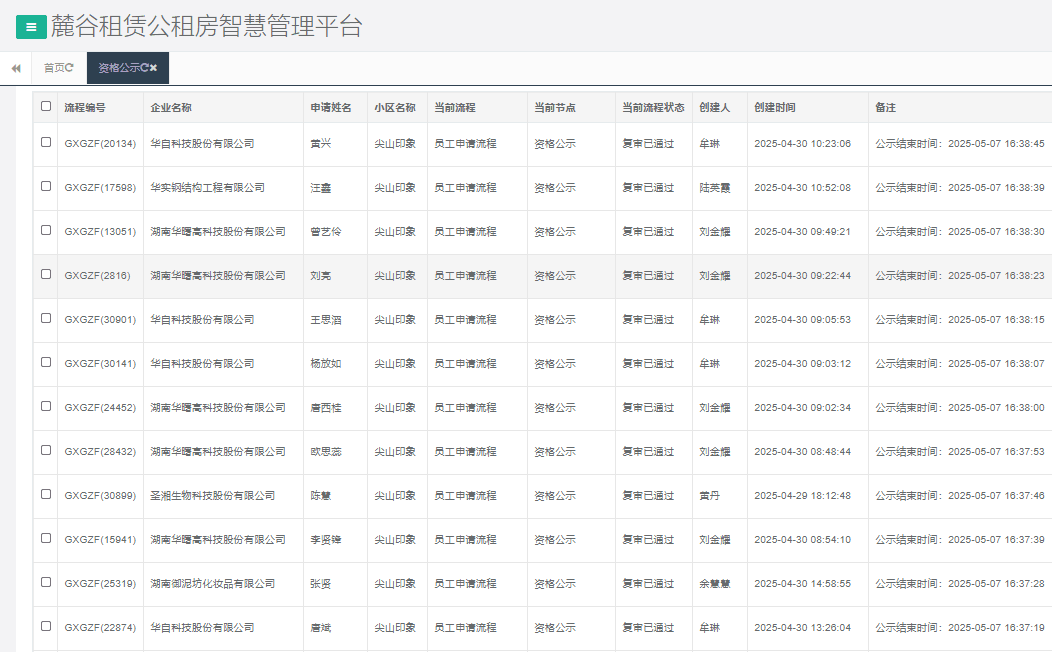Open flow record GXGZF(25319)

pyautogui.click(x=98, y=583)
